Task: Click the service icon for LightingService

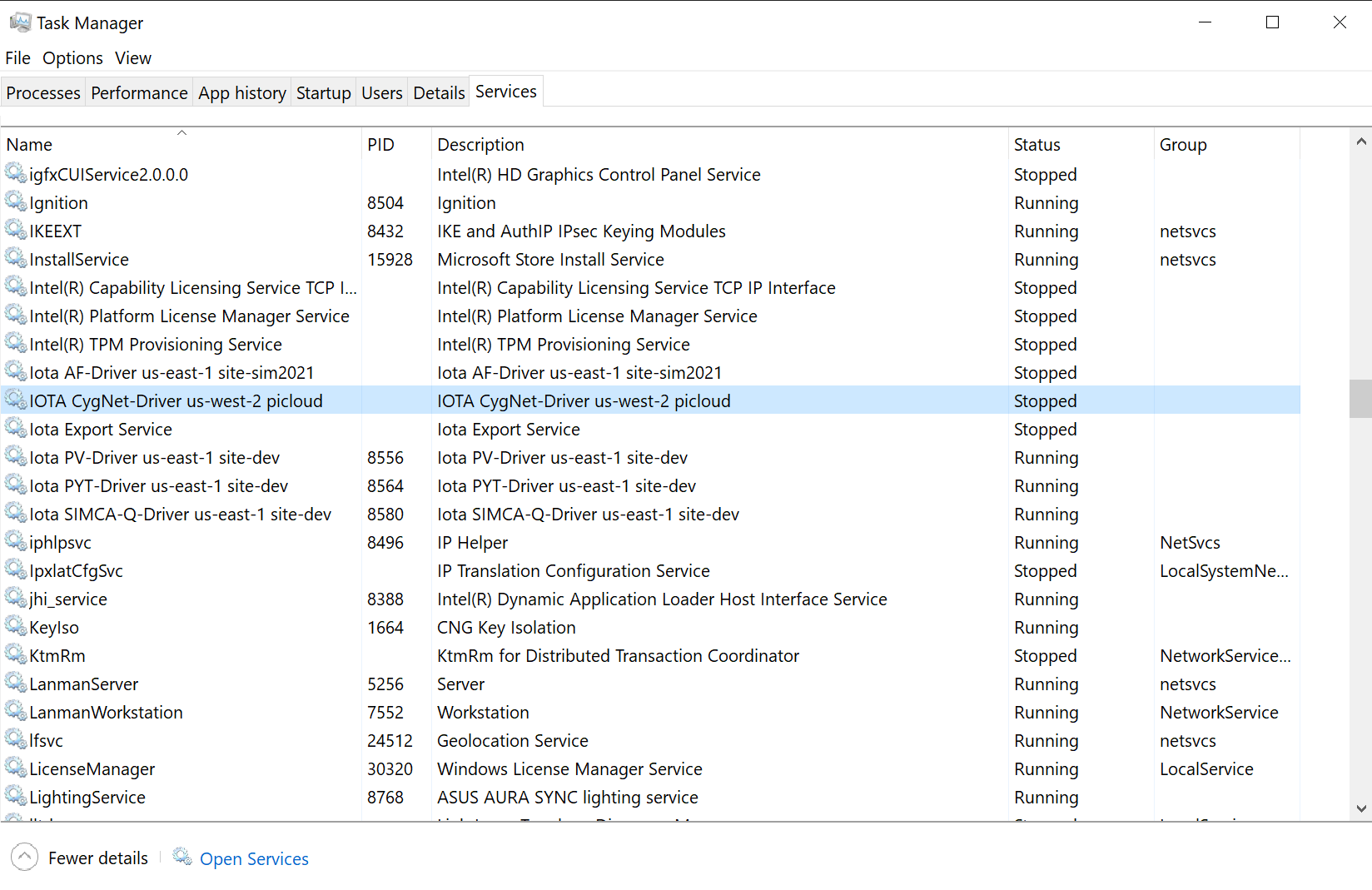Action: (16, 796)
